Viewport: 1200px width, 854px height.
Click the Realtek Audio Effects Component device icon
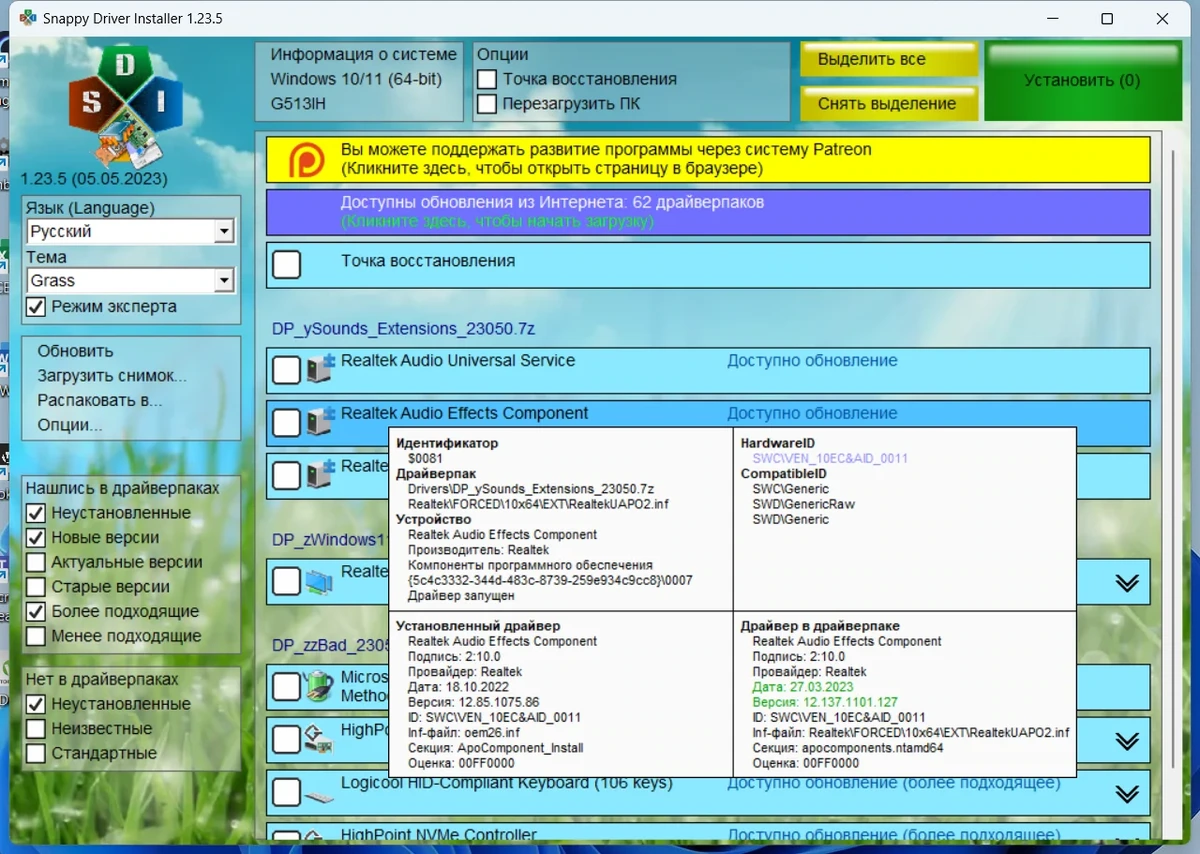click(320, 421)
